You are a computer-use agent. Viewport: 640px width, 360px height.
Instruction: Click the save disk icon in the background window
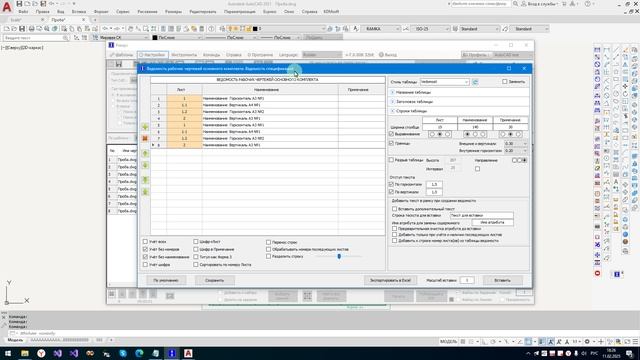click(119, 64)
